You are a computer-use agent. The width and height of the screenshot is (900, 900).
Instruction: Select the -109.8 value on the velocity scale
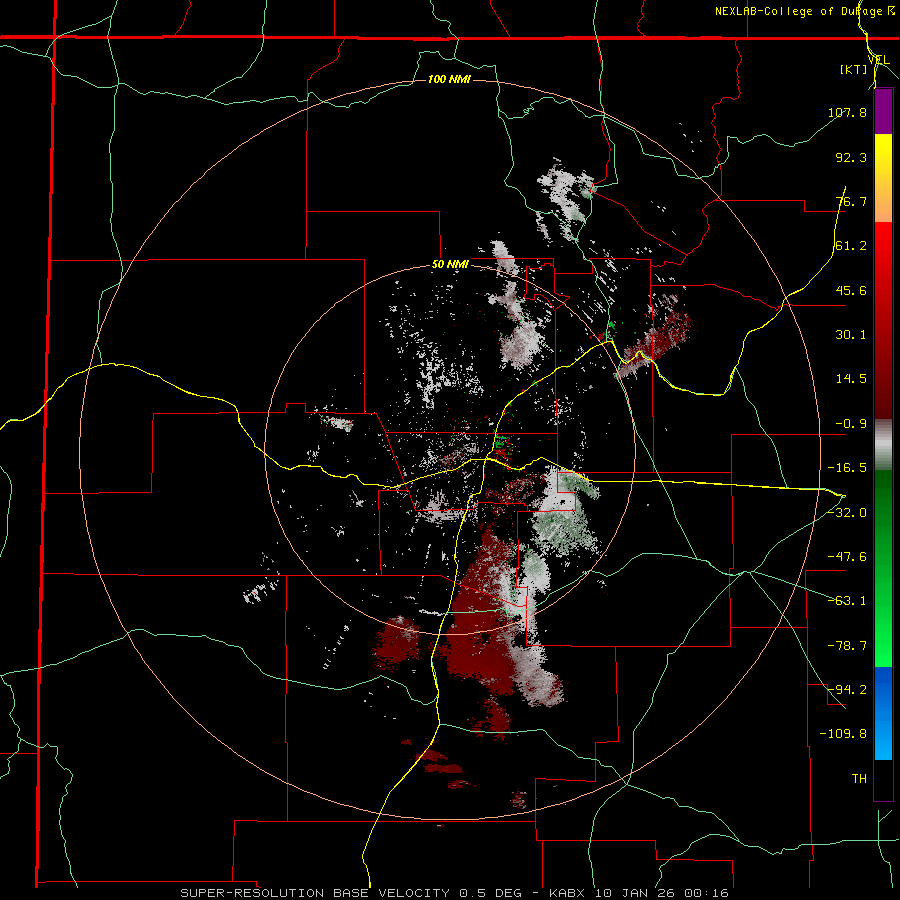pyautogui.click(x=844, y=734)
